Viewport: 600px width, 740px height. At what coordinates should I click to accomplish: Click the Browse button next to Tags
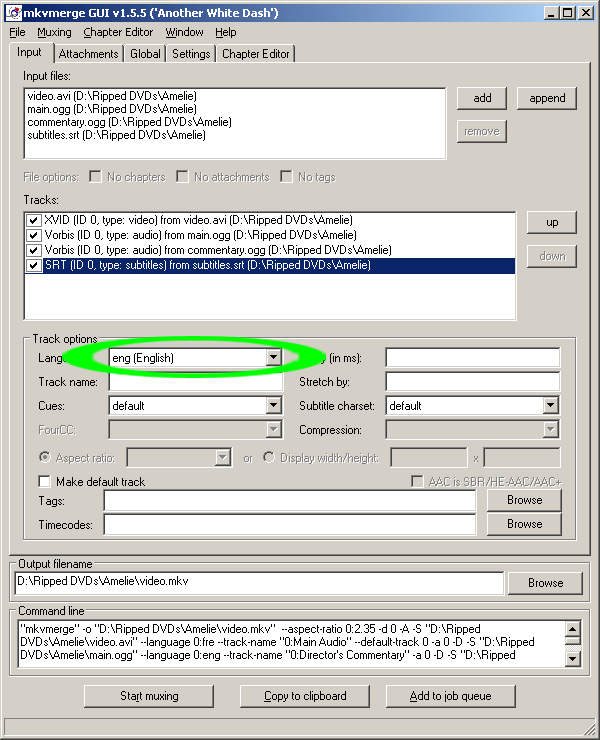coord(524,500)
